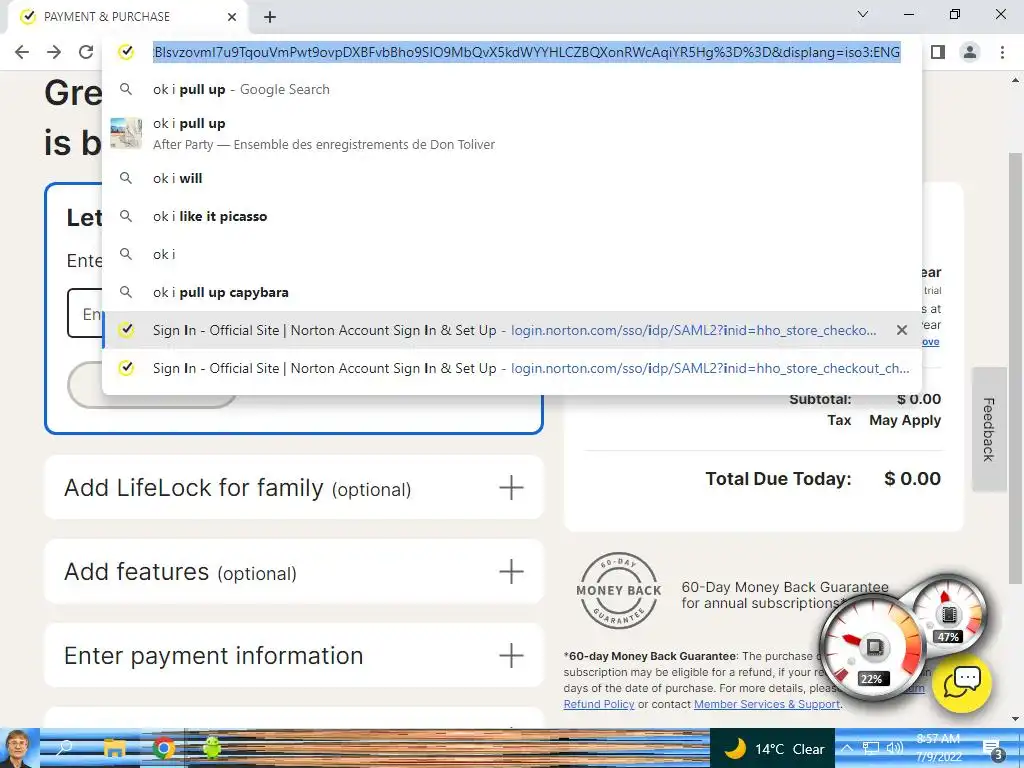Click the scrollbar down arrow
This screenshot has height=768, width=1024.
tap(1015, 719)
